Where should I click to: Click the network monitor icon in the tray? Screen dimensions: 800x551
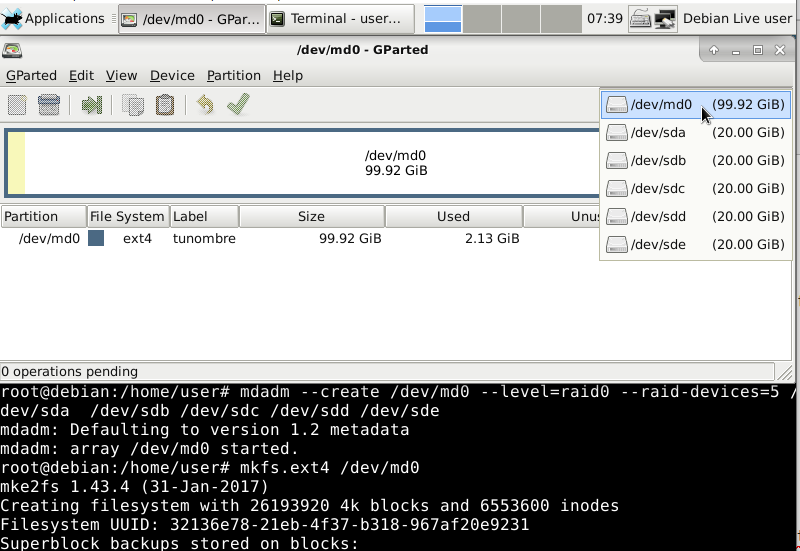(x=665, y=19)
